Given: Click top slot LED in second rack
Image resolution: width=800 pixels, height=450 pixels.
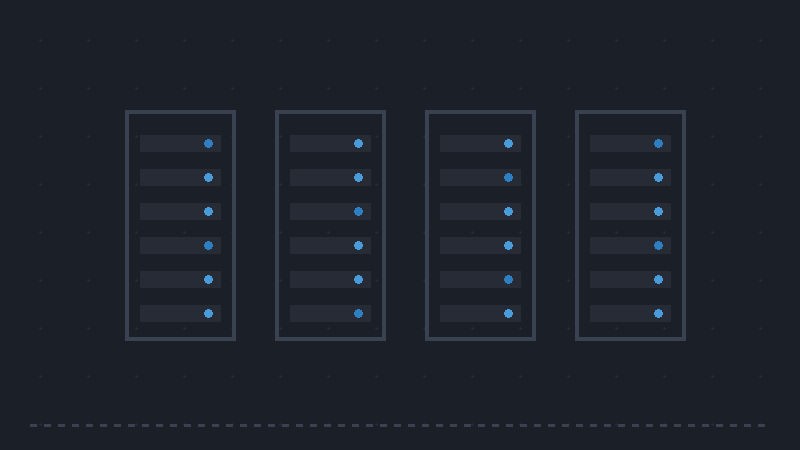Looking at the screenshot, I should pyautogui.click(x=359, y=143).
